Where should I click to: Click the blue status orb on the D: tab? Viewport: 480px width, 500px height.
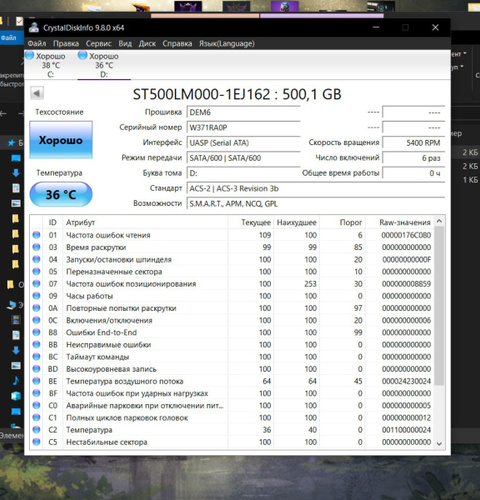click(x=82, y=55)
